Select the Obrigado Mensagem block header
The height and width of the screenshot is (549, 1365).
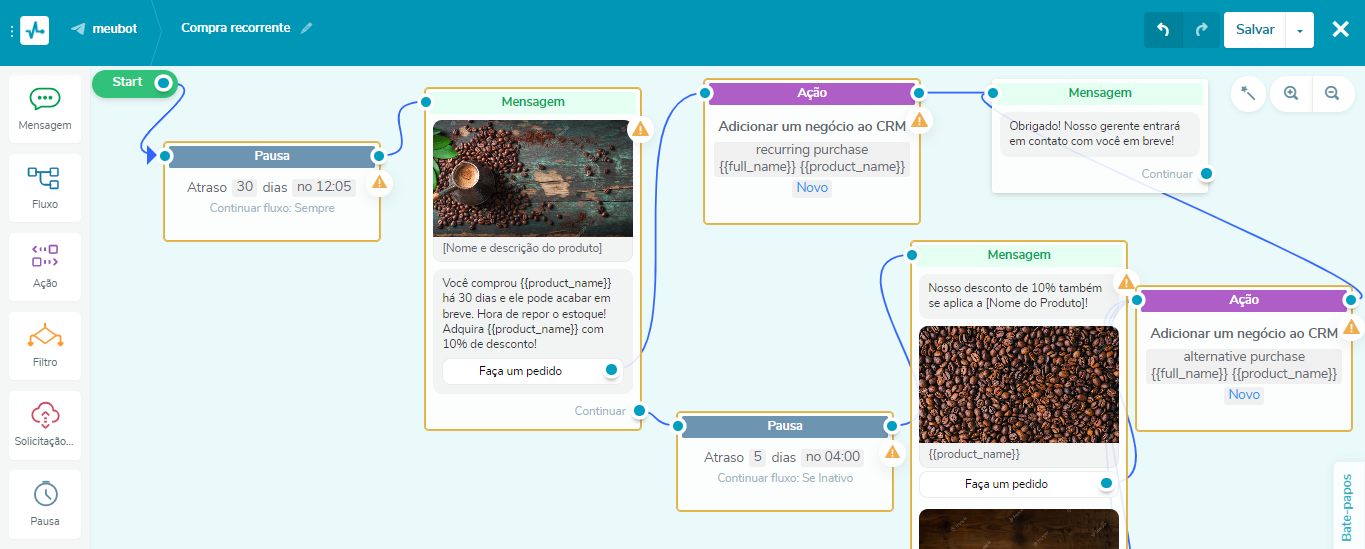click(1100, 92)
